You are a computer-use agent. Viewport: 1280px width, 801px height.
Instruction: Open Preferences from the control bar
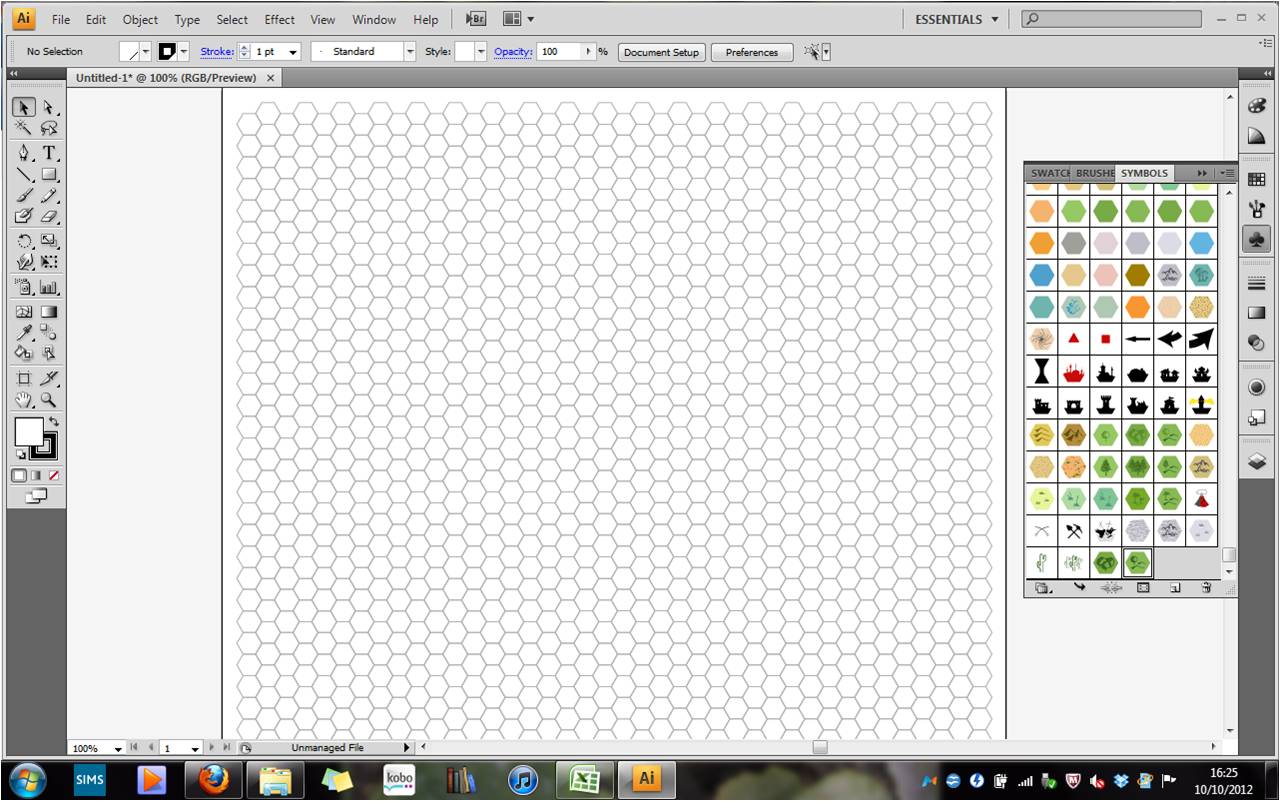[751, 51]
